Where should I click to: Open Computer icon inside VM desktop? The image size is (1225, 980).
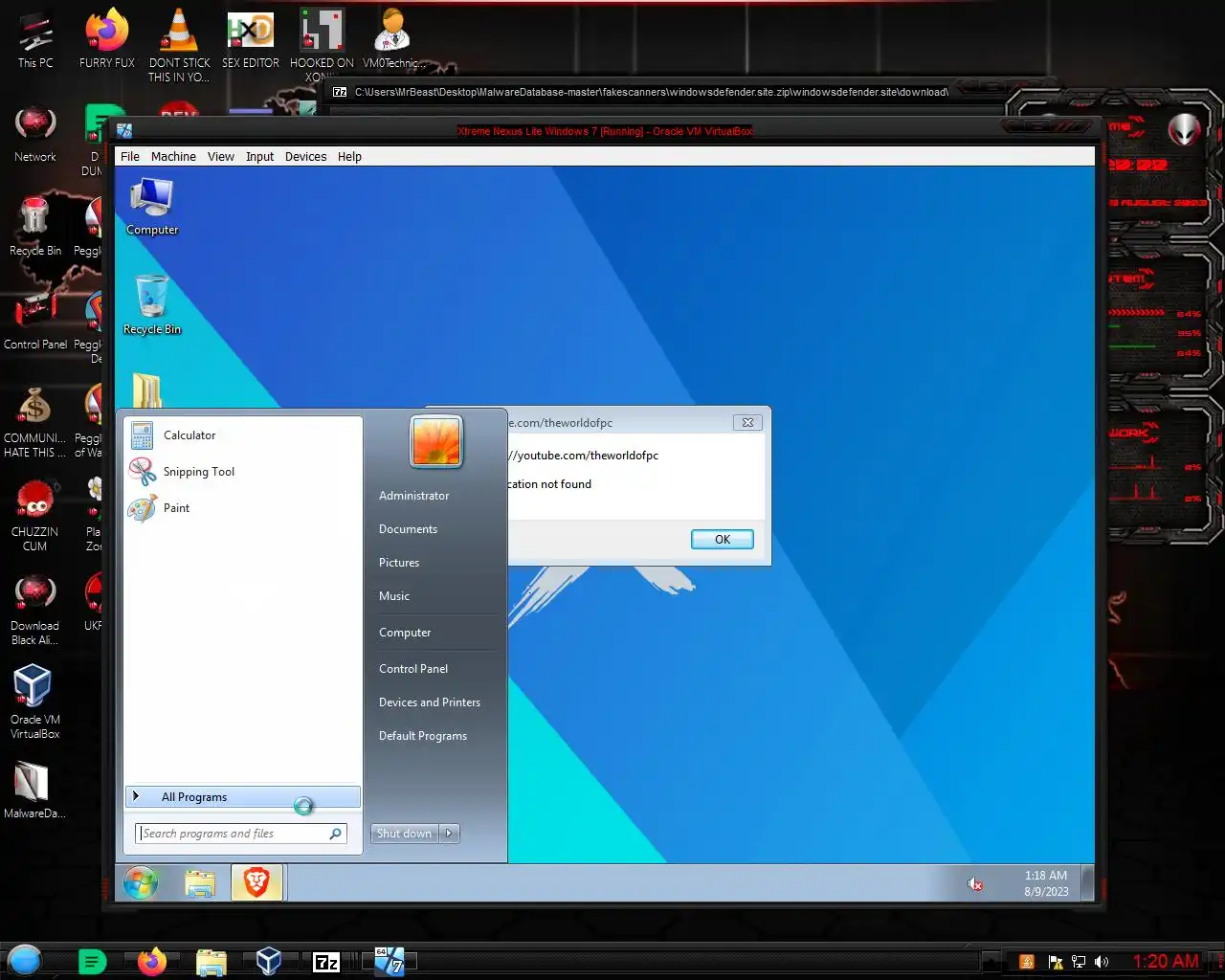[152, 208]
